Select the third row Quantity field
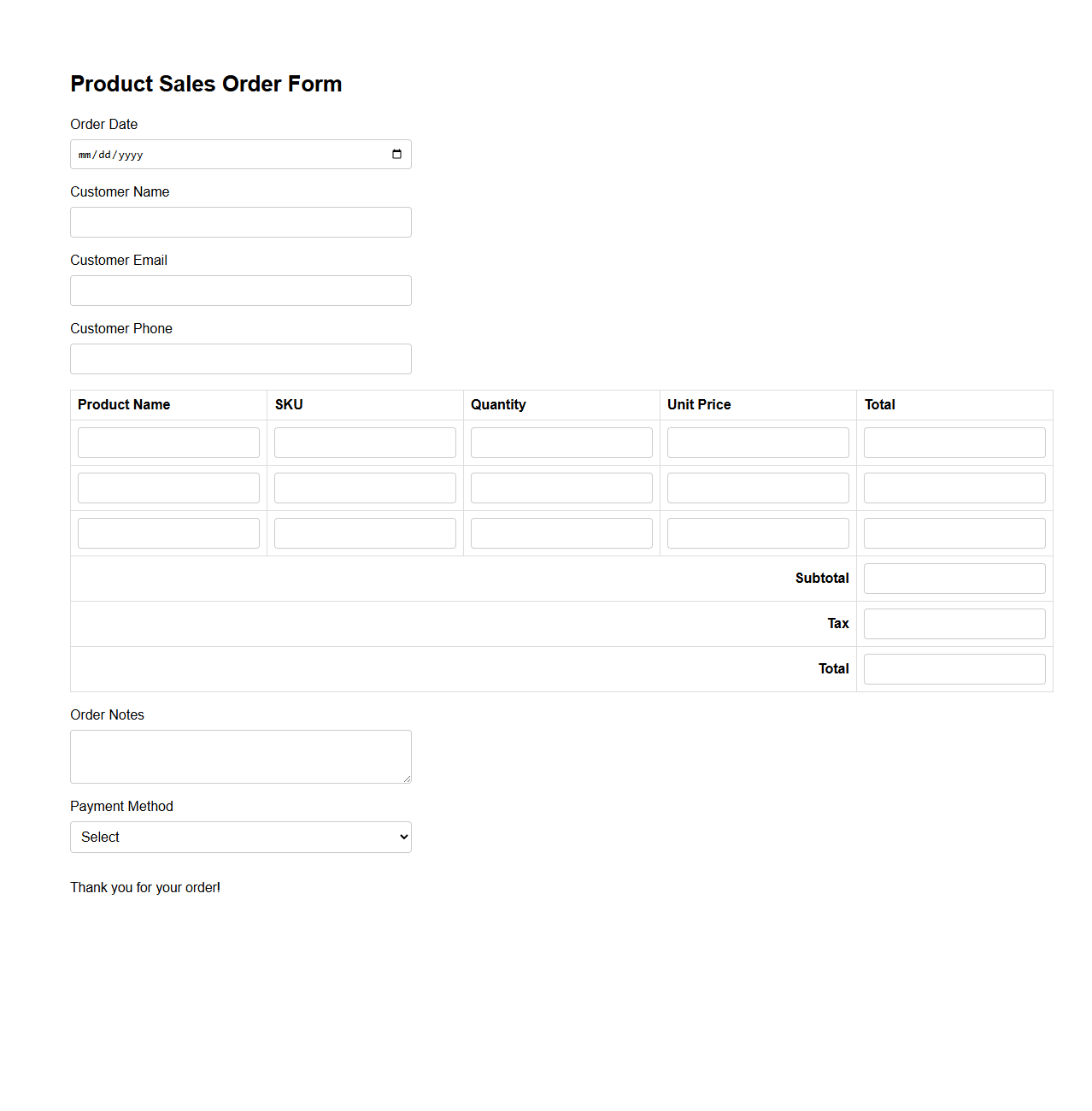1092x1111 pixels. point(561,532)
